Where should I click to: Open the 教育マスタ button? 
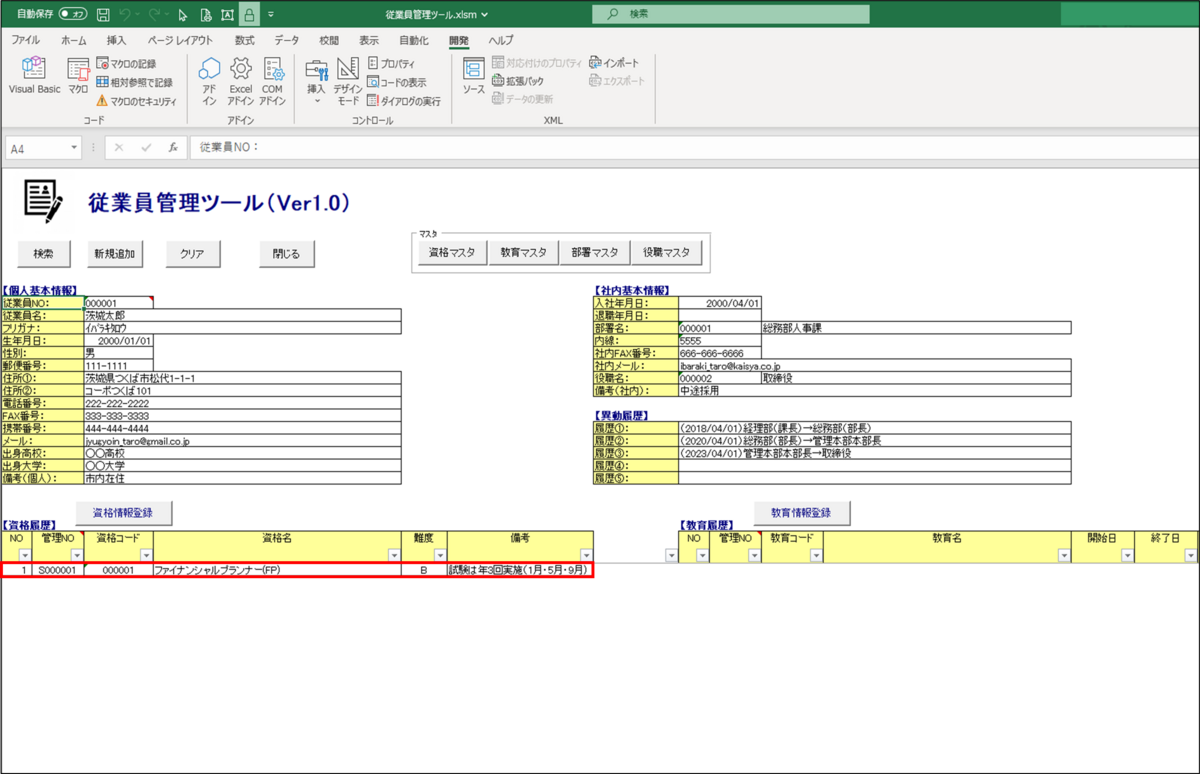pos(523,253)
